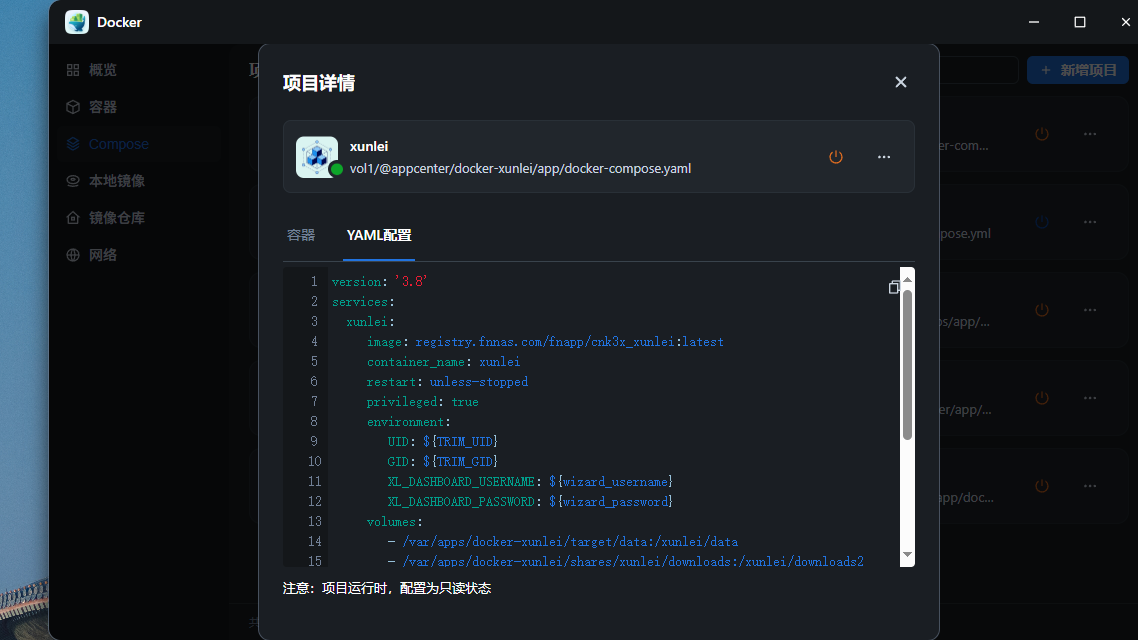Viewport: 1138px width, 640px height.
Task: Toggle power for xunlei project
Action: pos(836,157)
